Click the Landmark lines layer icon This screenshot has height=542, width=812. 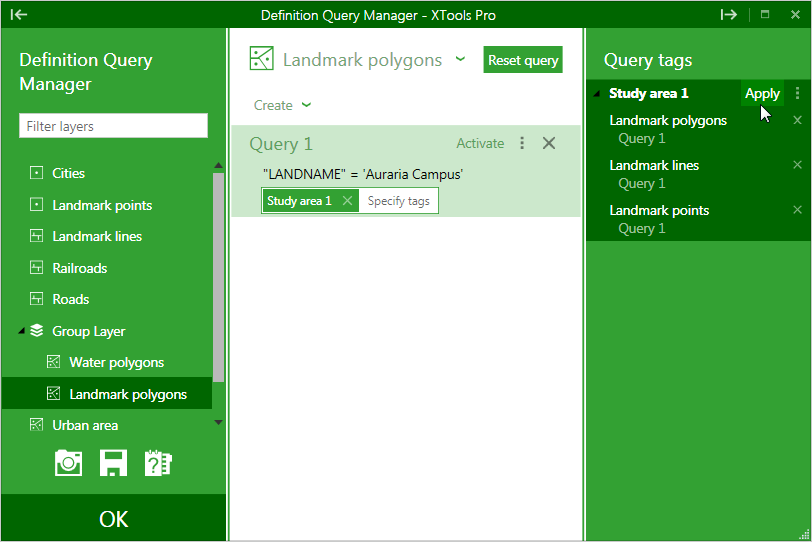pos(36,236)
